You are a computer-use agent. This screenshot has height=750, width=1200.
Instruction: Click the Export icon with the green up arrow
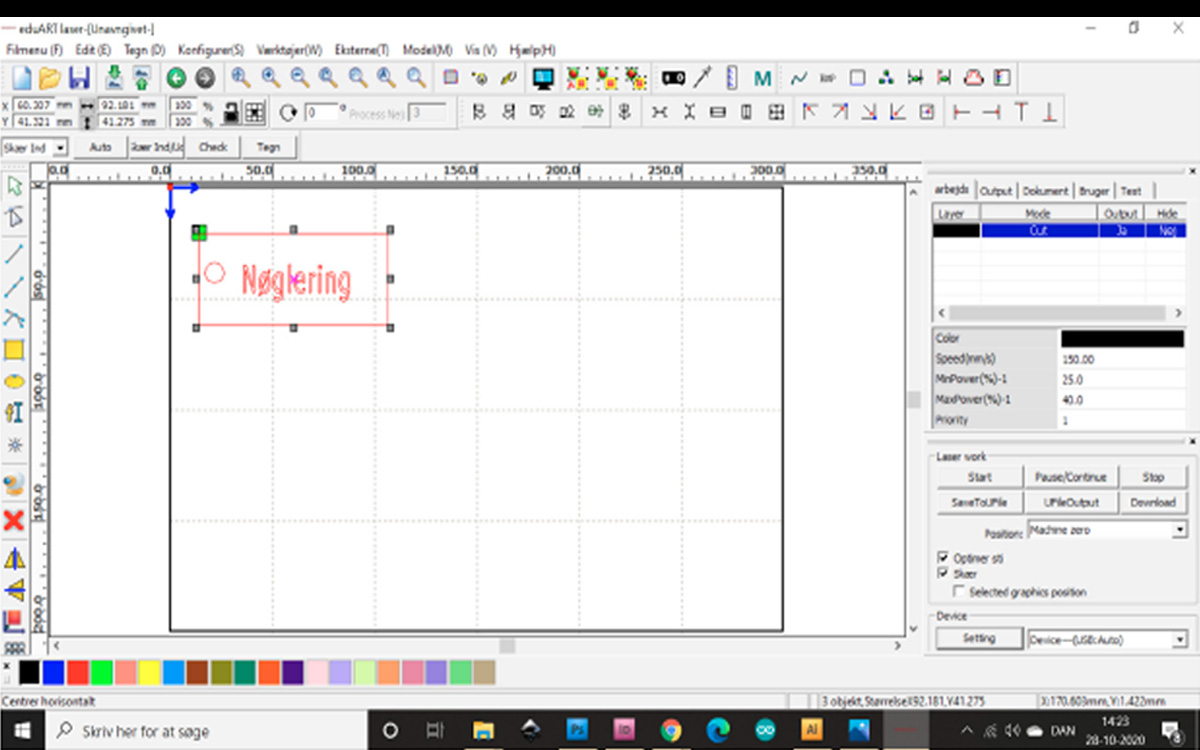pyautogui.click(x=142, y=77)
